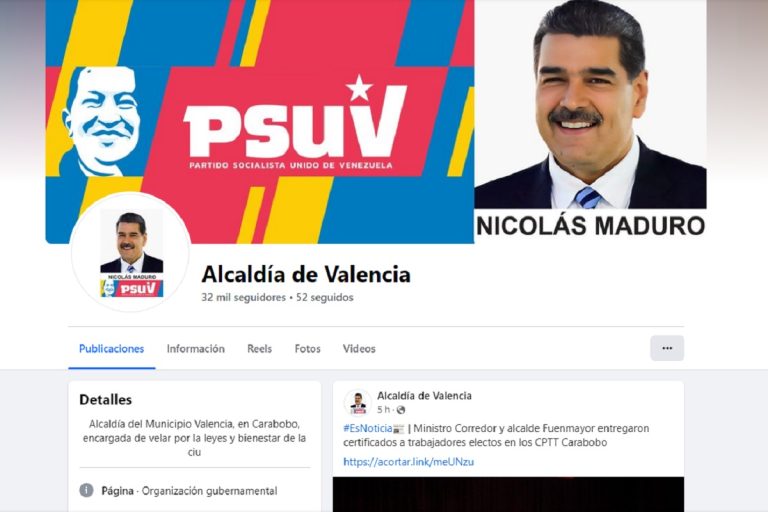Click the info icon next to Página
Viewport: 768px width, 512px height.
(x=86, y=490)
